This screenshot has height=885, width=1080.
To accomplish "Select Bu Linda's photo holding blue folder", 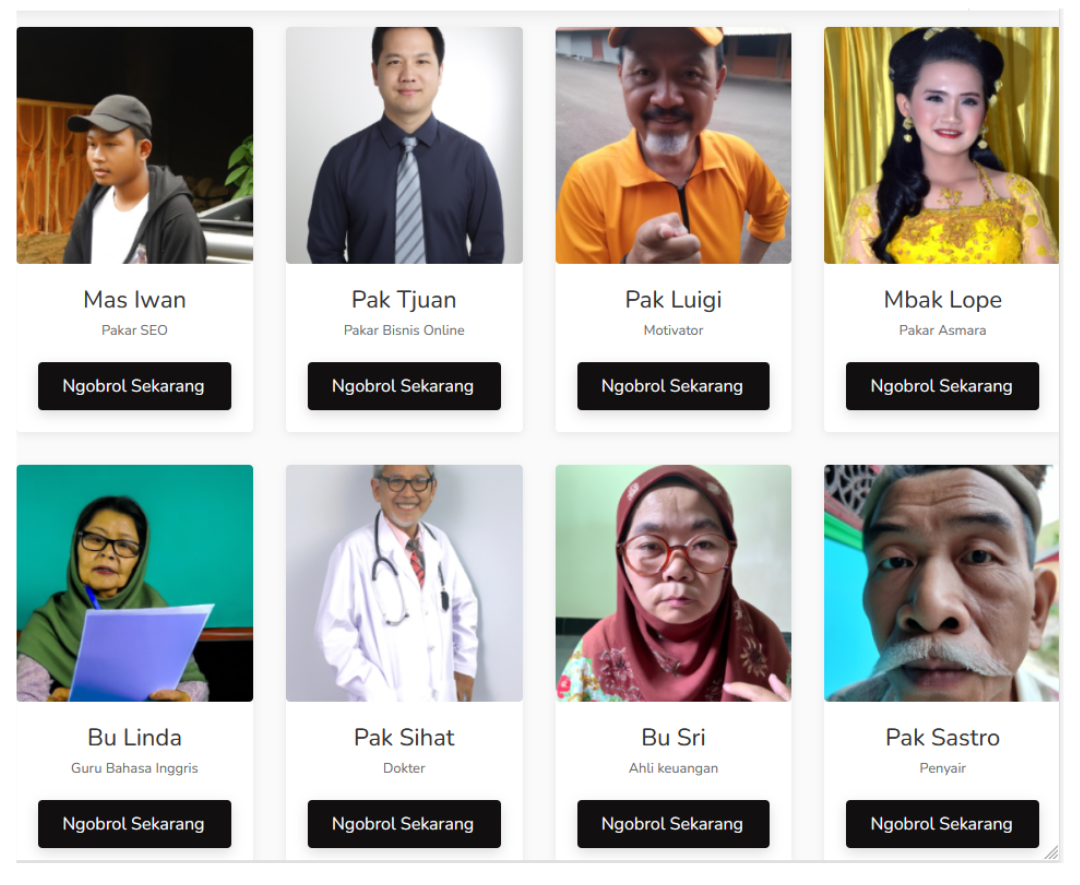I will (x=134, y=583).
